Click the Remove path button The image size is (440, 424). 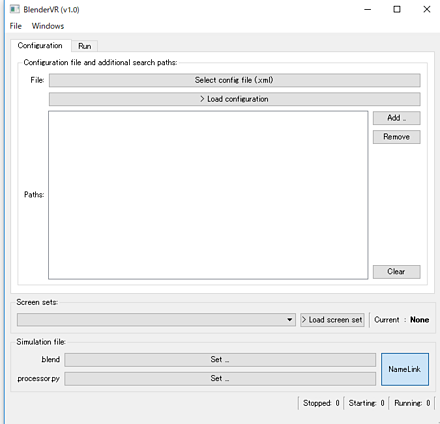[x=396, y=137]
